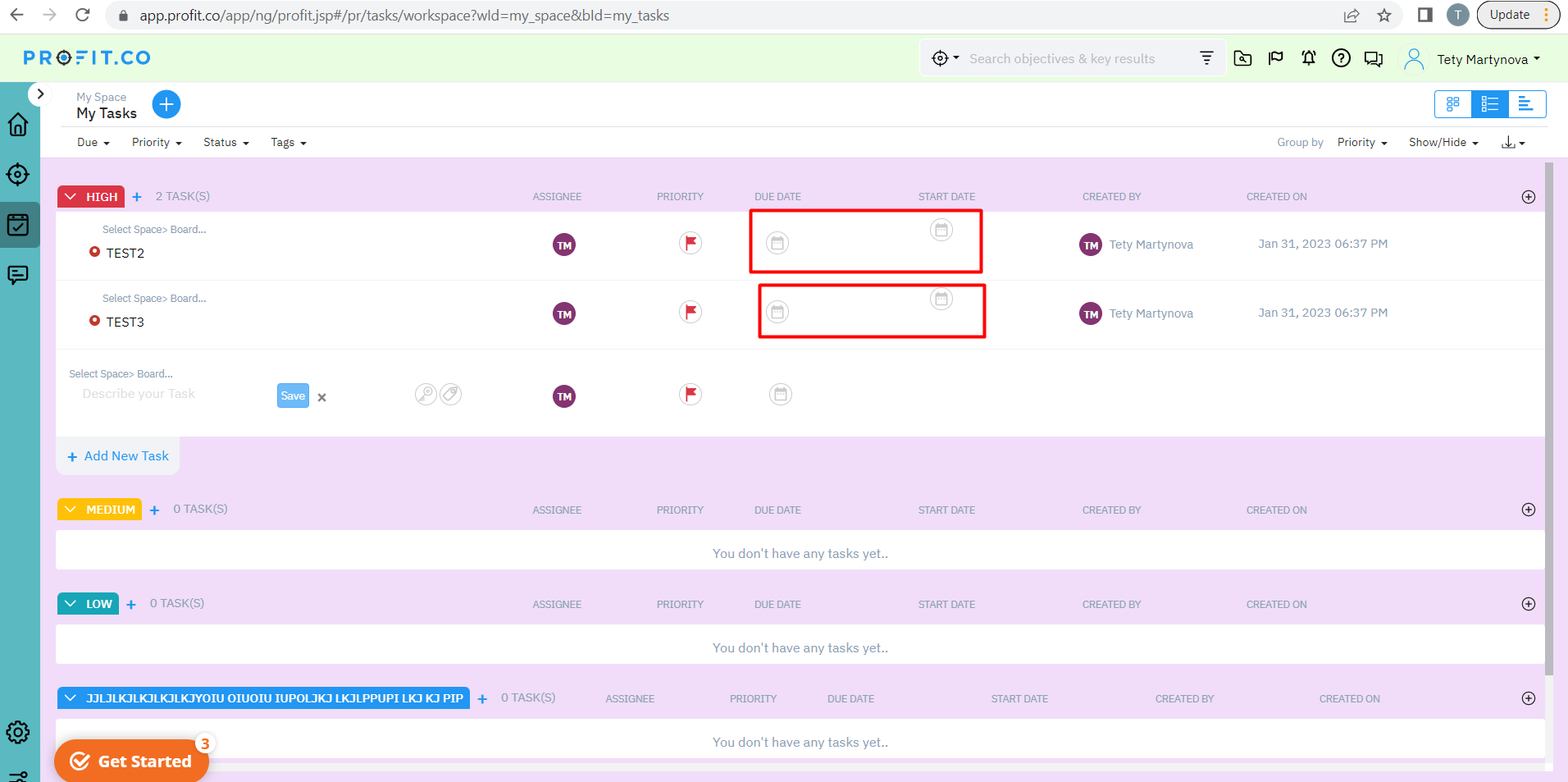Change the priority flag of TEST2
Image resolution: width=1568 pixels, height=782 pixels.
coord(691,243)
